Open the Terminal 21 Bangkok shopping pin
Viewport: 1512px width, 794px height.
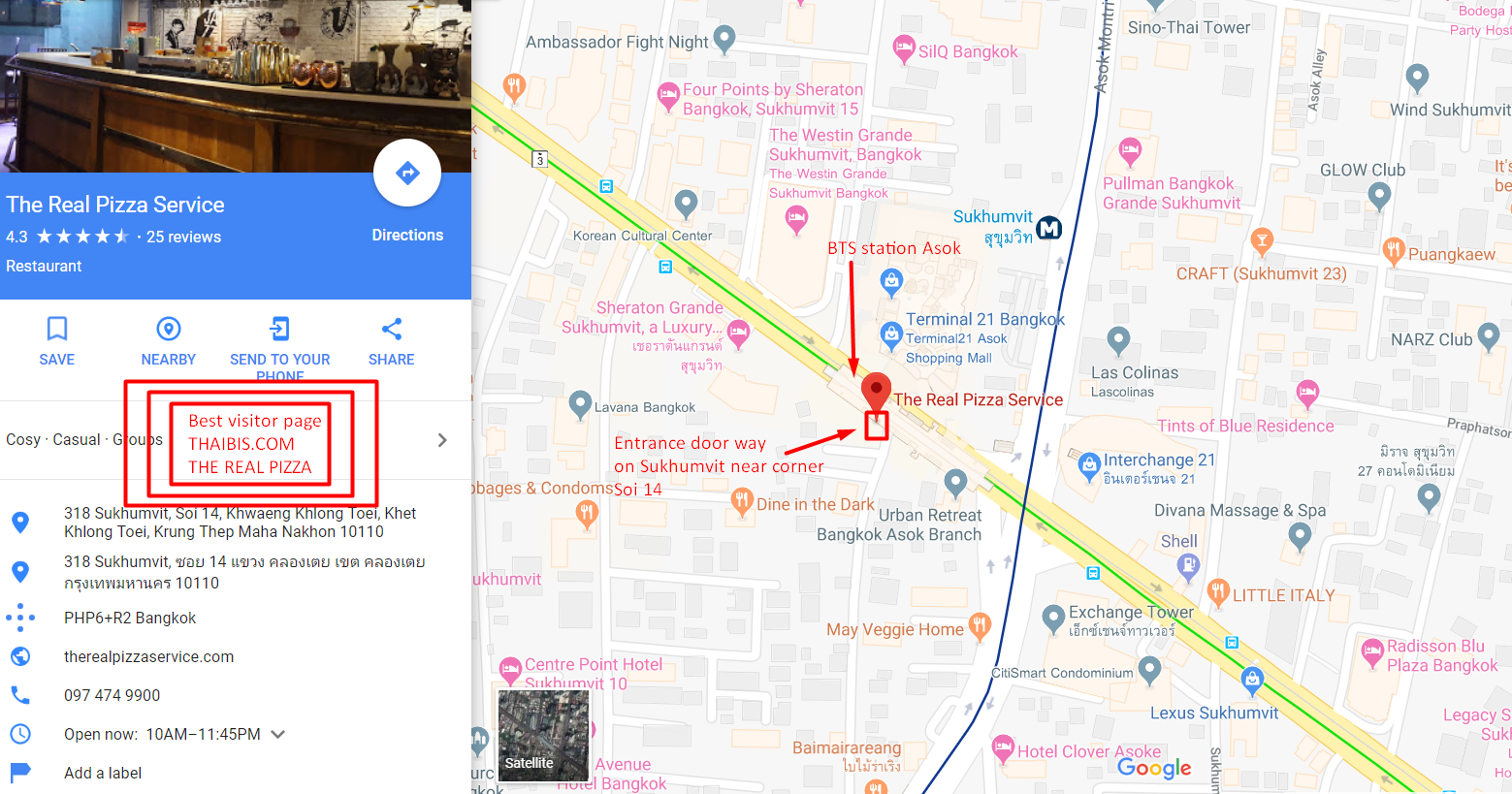891,335
